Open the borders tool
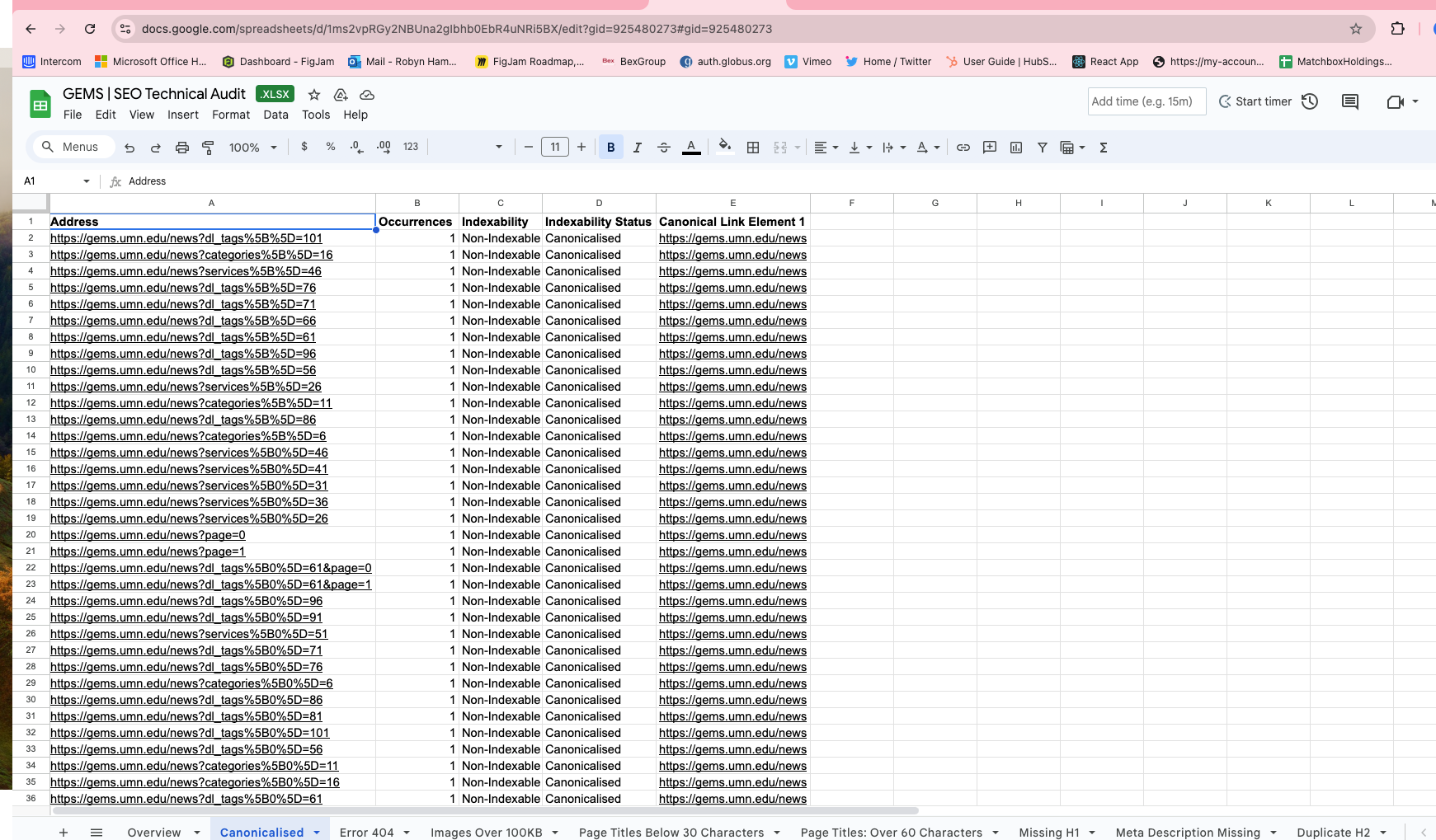Image resolution: width=1436 pixels, height=840 pixels. 753,148
